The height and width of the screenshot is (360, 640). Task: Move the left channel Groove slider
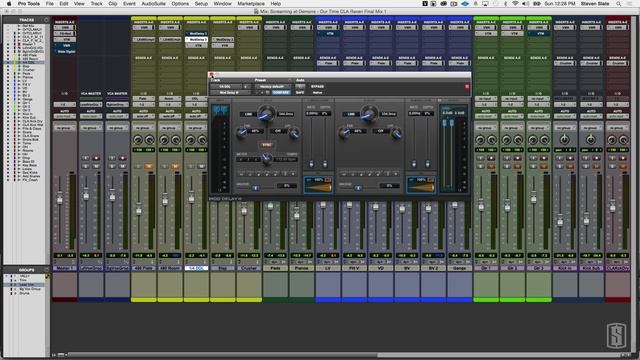pos(255,188)
